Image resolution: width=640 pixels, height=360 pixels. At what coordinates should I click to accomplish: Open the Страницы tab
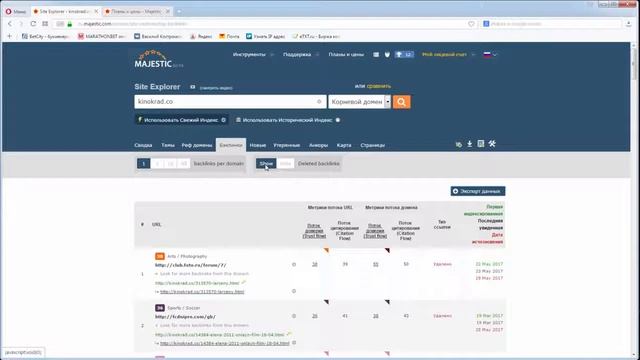point(372,145)
